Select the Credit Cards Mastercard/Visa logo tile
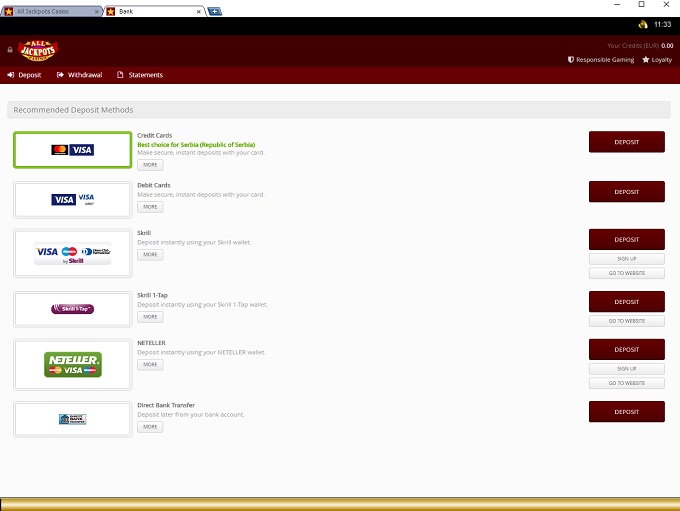The image size is (680, 511). click(72, 150)
